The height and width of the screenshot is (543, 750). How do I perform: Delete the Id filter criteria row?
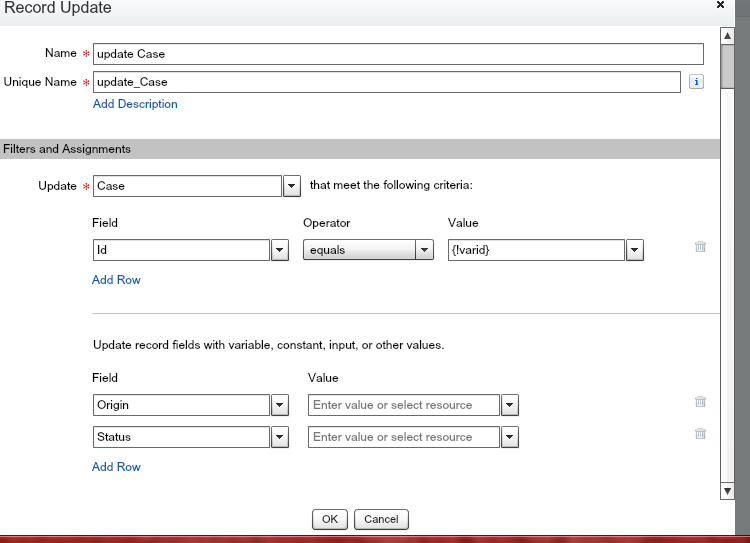click(700, 247)
